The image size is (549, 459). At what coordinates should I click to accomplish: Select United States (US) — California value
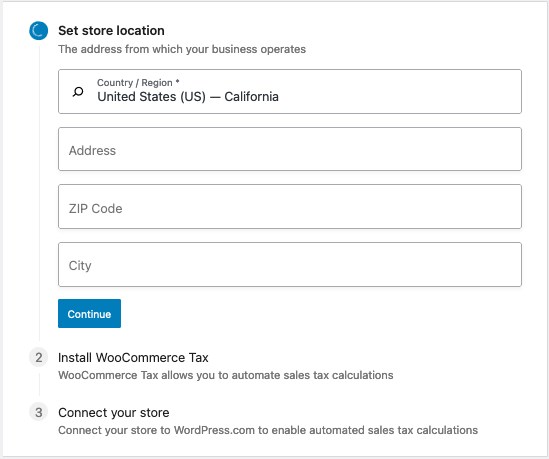[188, 97]
